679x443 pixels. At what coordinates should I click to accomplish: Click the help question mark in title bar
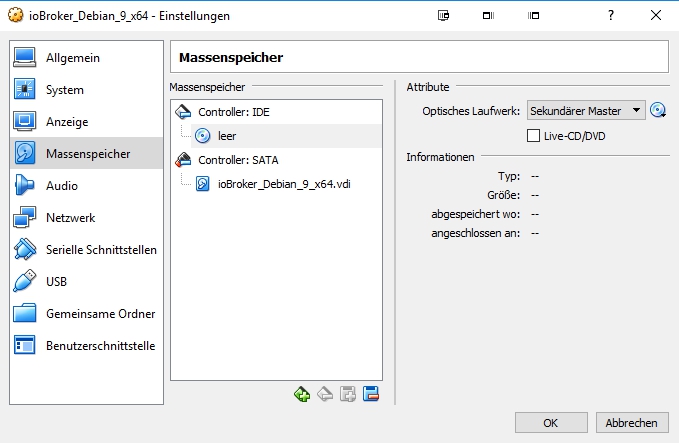(611, 16)
